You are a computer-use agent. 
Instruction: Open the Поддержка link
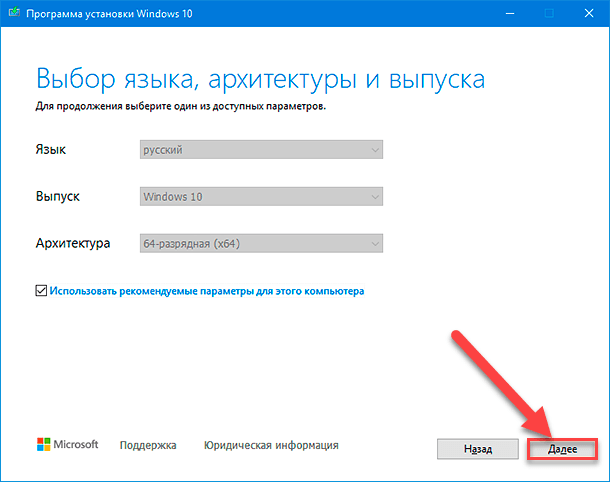click(148, 445)
